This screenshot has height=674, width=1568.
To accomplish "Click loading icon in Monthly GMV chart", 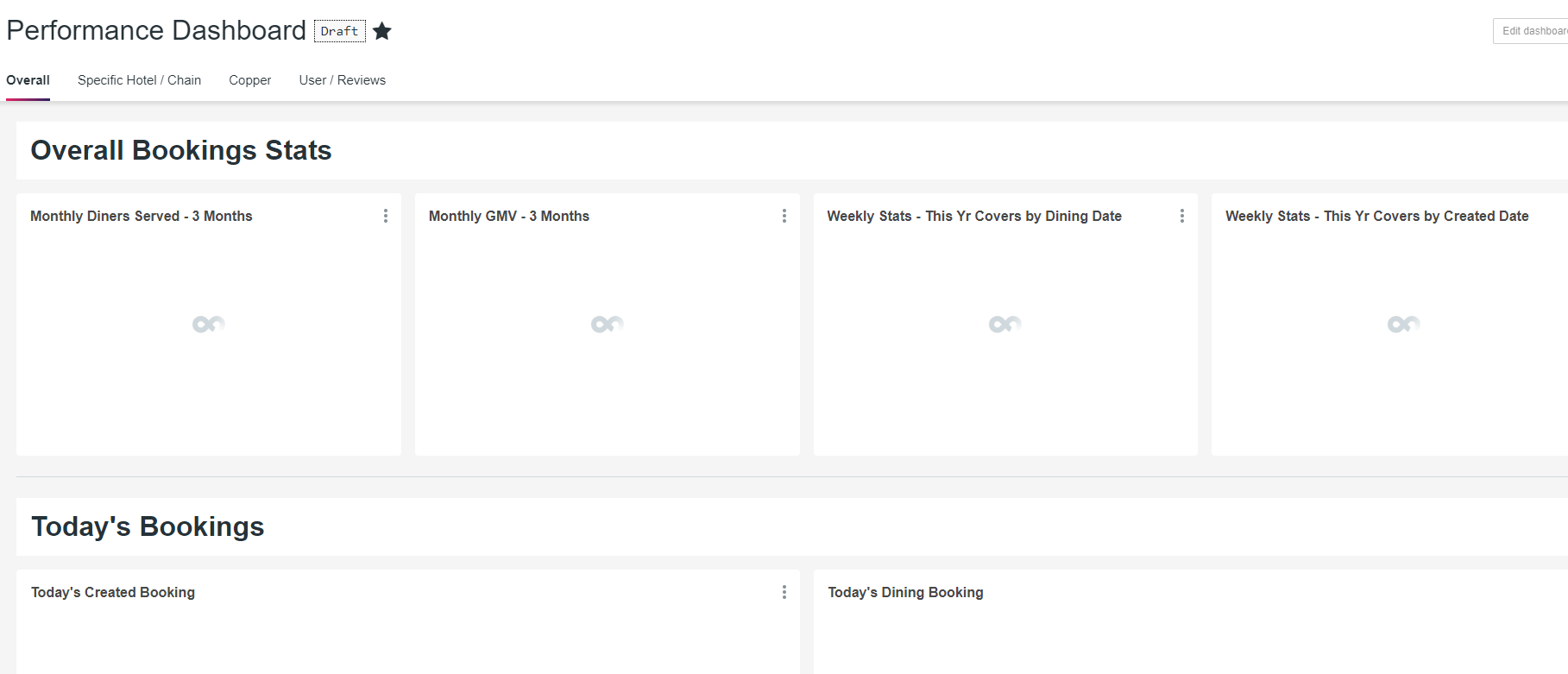I will [x=607, y=324].
